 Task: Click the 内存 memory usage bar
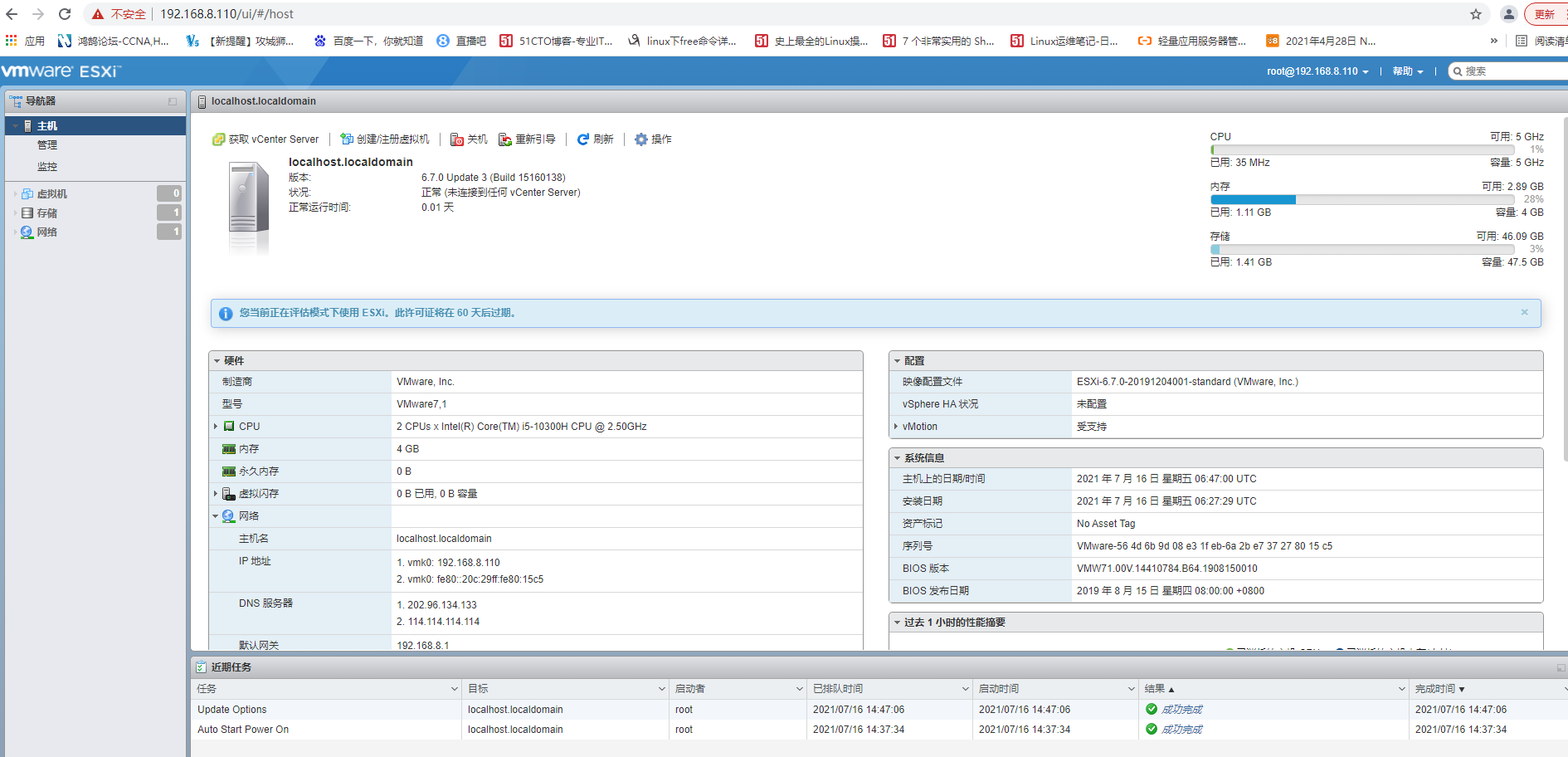1361,200
